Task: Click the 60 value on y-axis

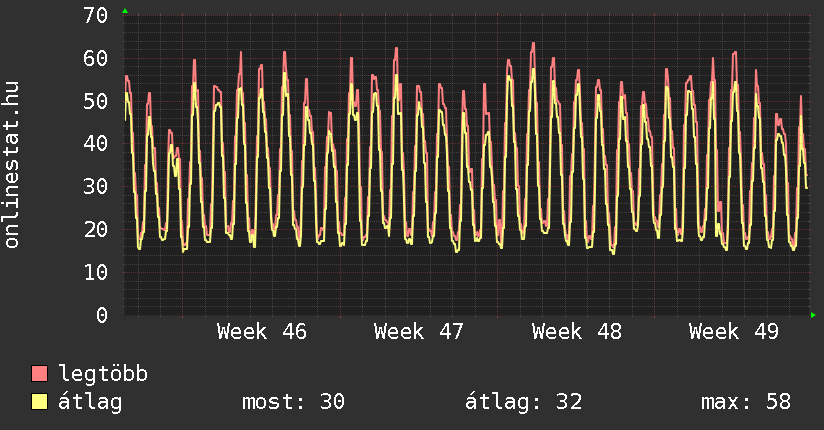Action: 95,58
